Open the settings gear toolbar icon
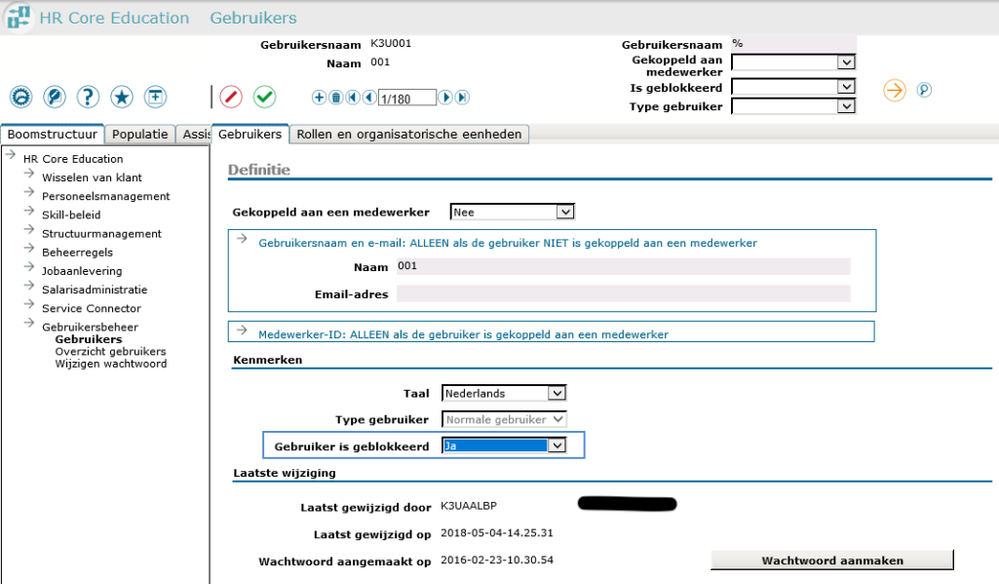This screenshot has width=999, height=584. tap(21, 97)
